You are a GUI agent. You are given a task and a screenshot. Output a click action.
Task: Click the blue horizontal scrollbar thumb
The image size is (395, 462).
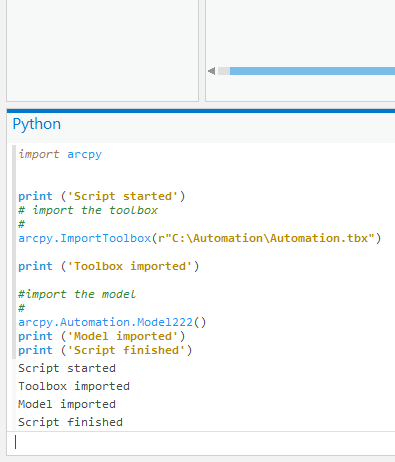pos(312,71)
